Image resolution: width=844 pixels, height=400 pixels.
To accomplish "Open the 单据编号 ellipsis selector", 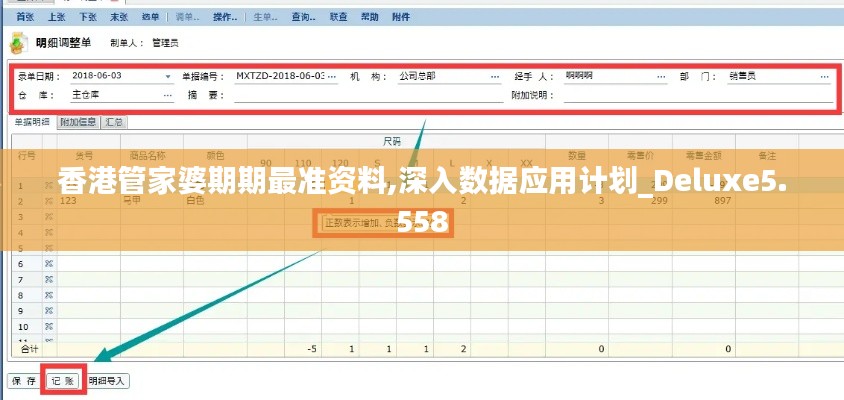I will tap(332, 77).
